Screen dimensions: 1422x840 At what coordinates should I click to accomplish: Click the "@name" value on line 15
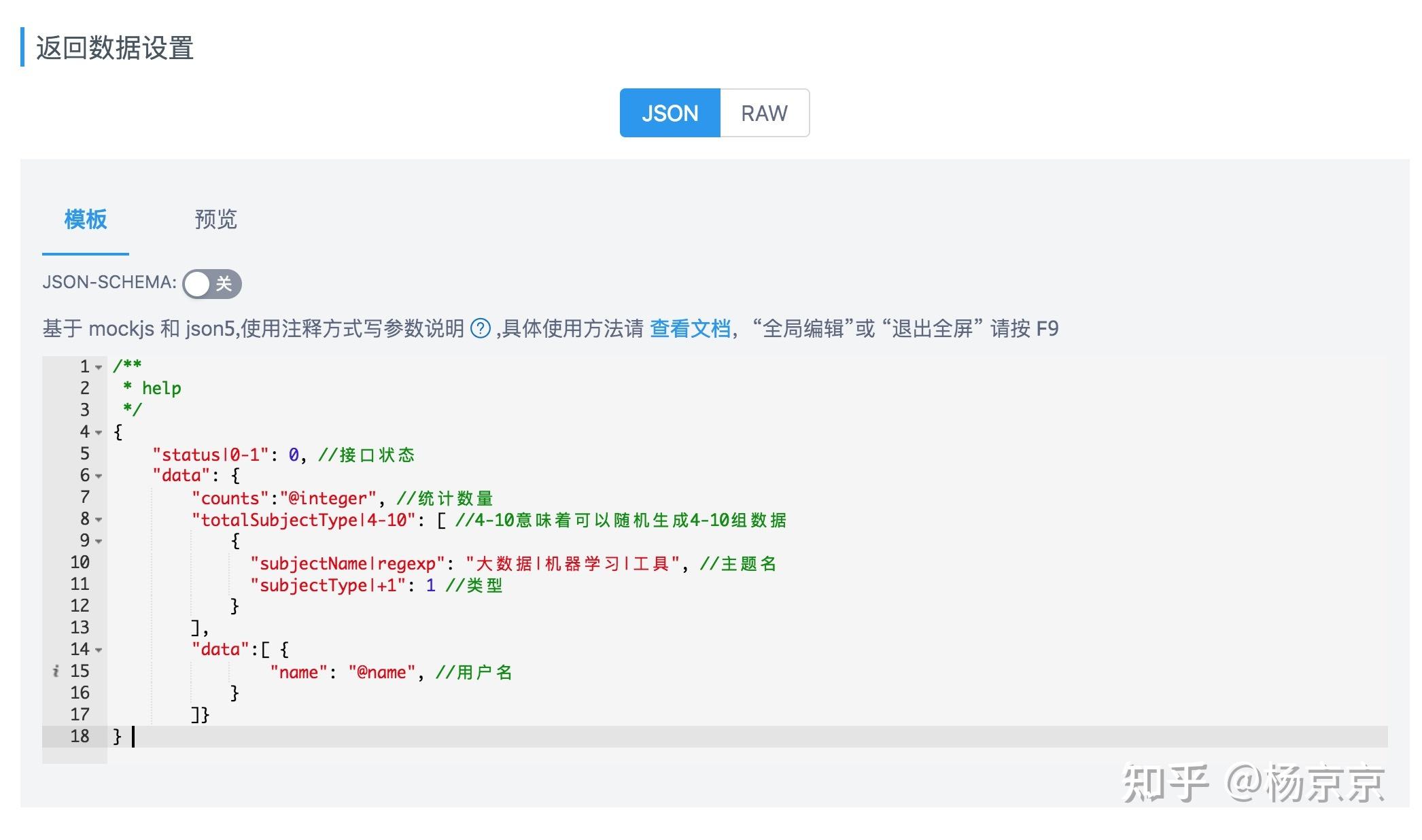pyautogui.click(x=381, y=672)
